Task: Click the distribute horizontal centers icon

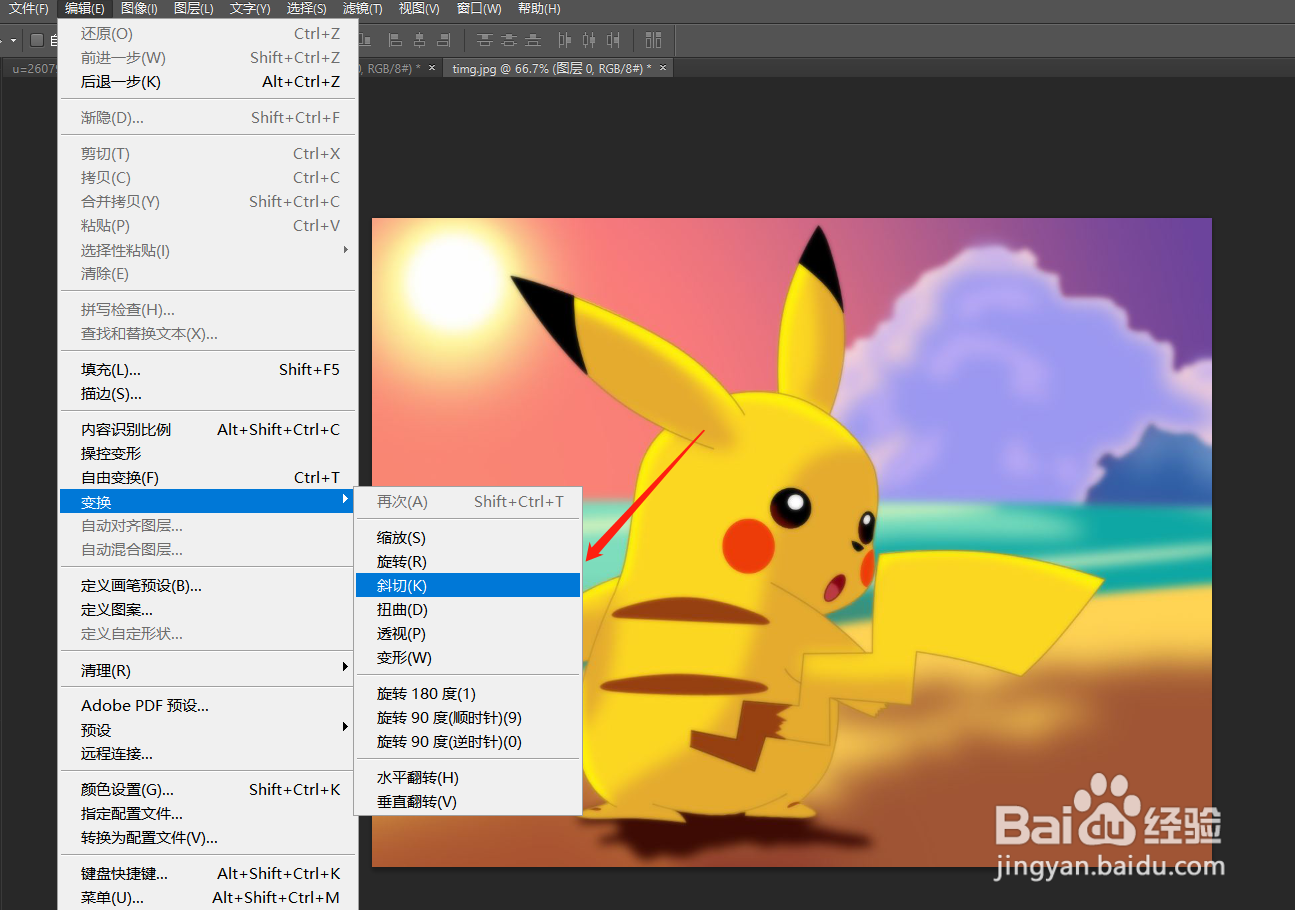Action: pos(589,40)
